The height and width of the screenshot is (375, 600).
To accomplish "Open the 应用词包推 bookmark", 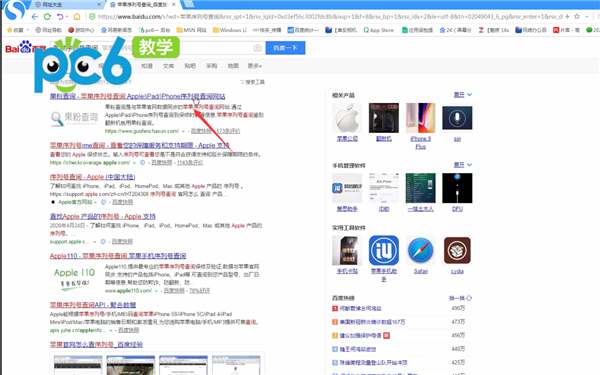I will pyautogui.click(x=417, y=30).
